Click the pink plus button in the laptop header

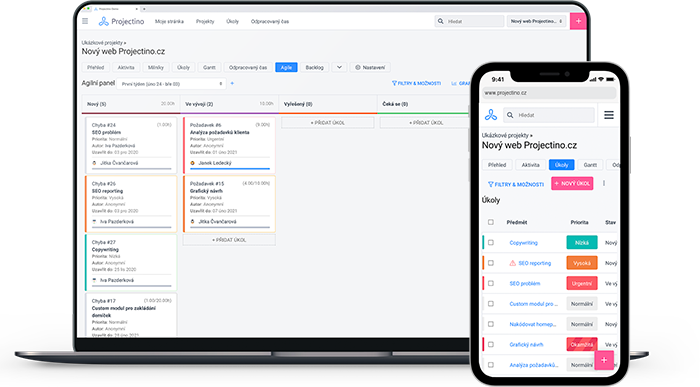pyautogui.click(x=578, y=21)
